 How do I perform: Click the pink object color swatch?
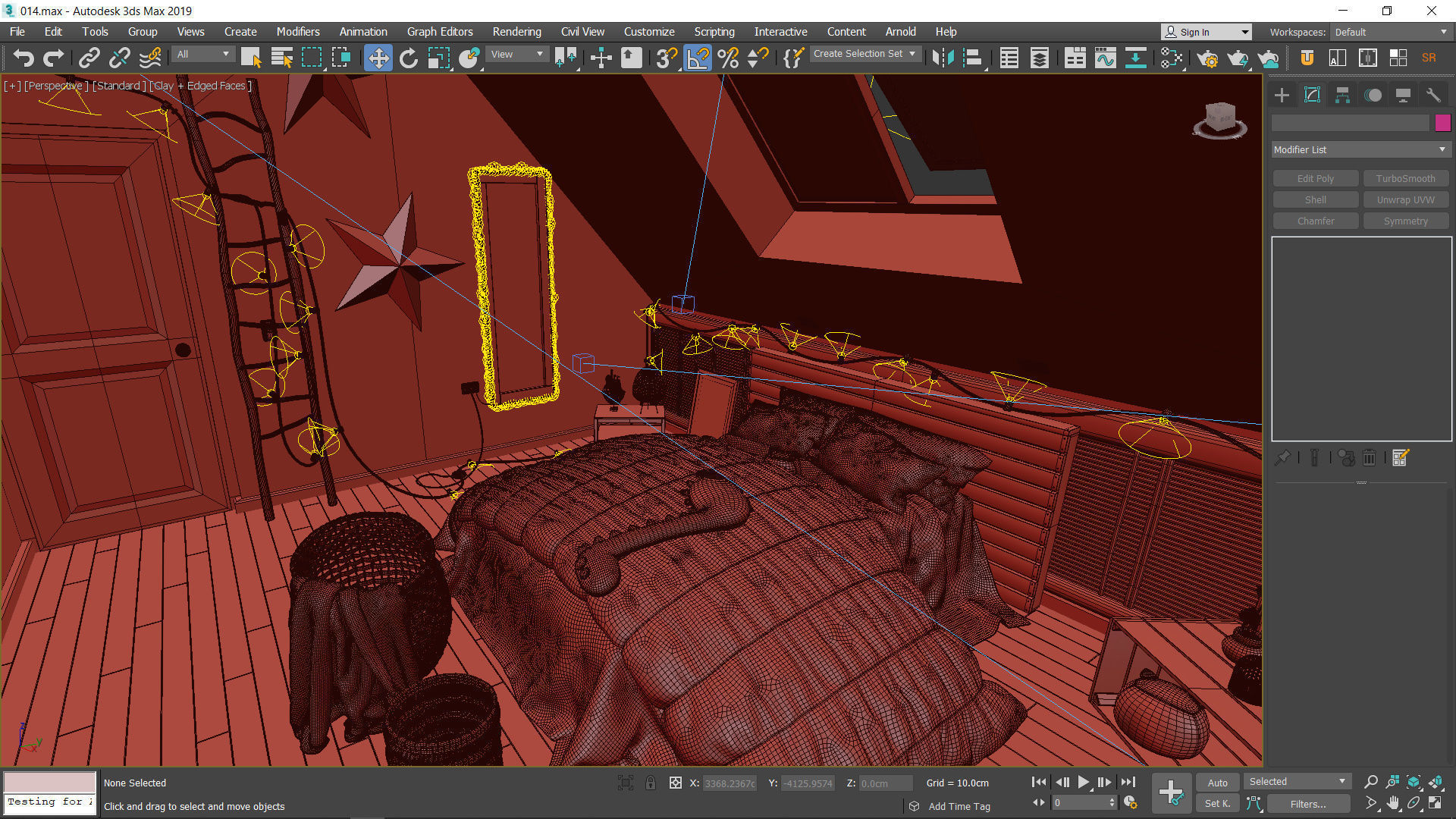pos(1442,123)
